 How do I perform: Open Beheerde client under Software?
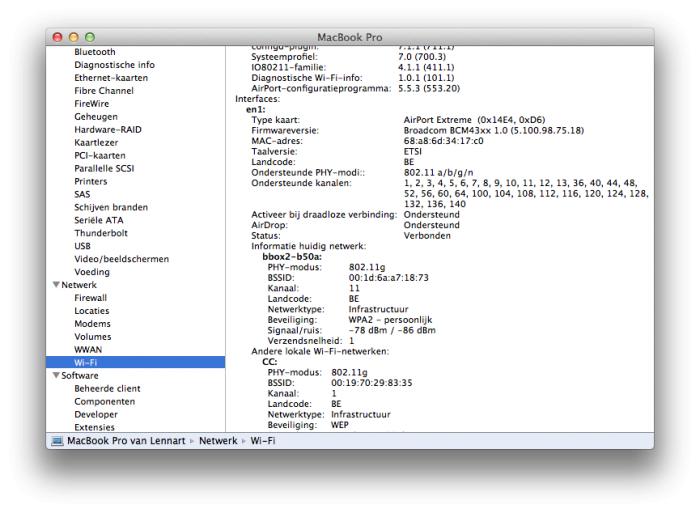coord(107,388)
